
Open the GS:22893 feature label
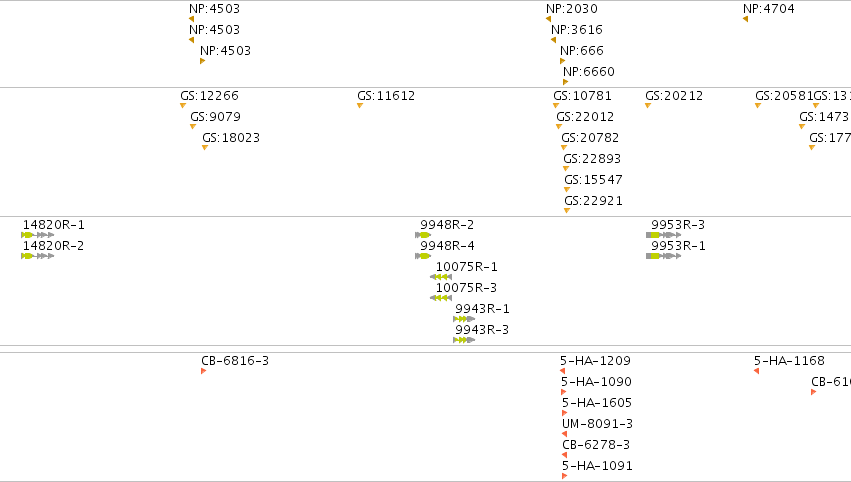[592, 159]
